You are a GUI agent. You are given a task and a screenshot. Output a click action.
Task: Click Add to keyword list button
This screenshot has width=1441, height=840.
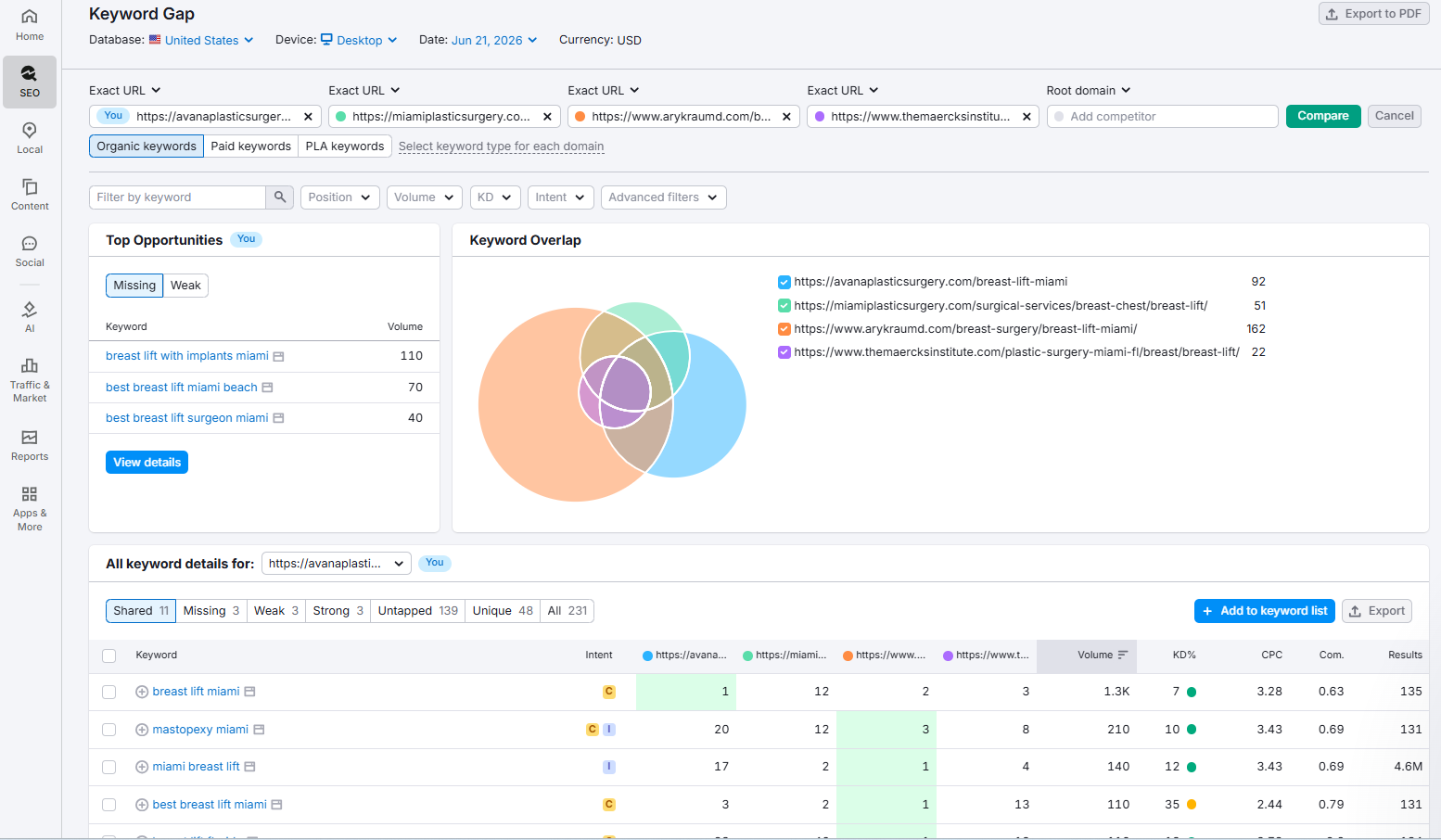coord(1264,611)
